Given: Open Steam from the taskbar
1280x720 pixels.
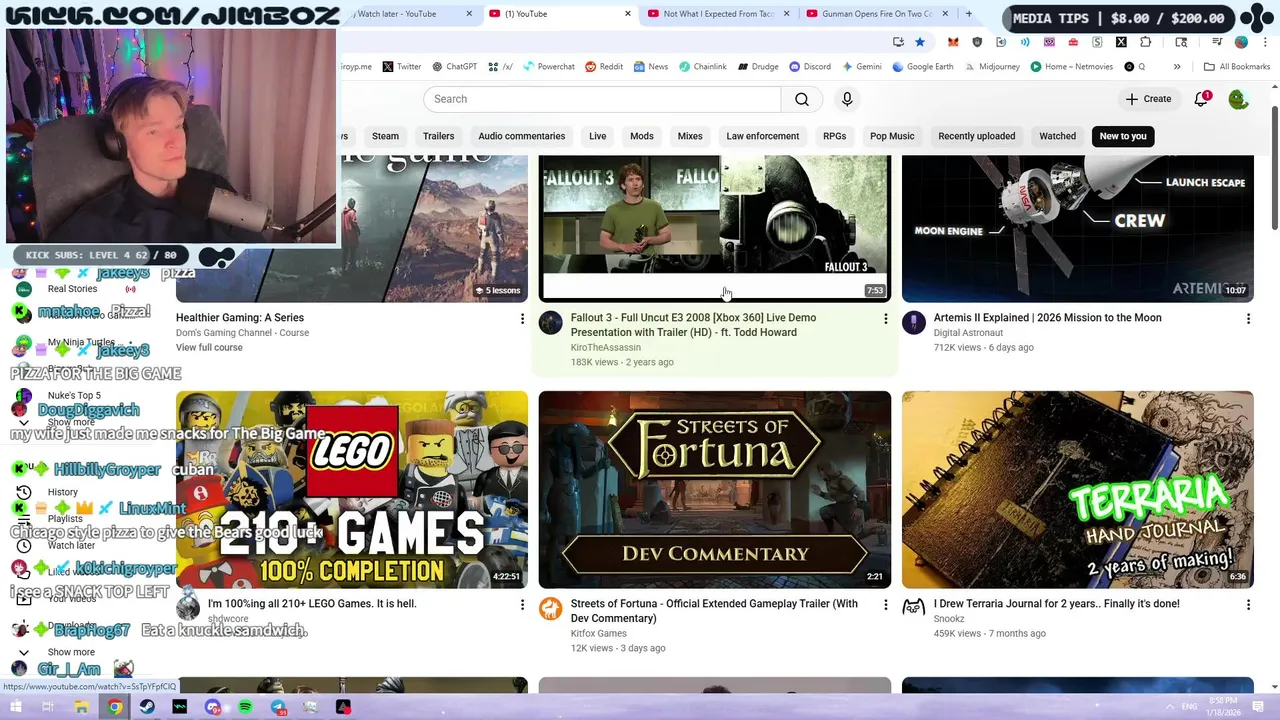Looking at the screenshot, I should (x=147, y=707).
